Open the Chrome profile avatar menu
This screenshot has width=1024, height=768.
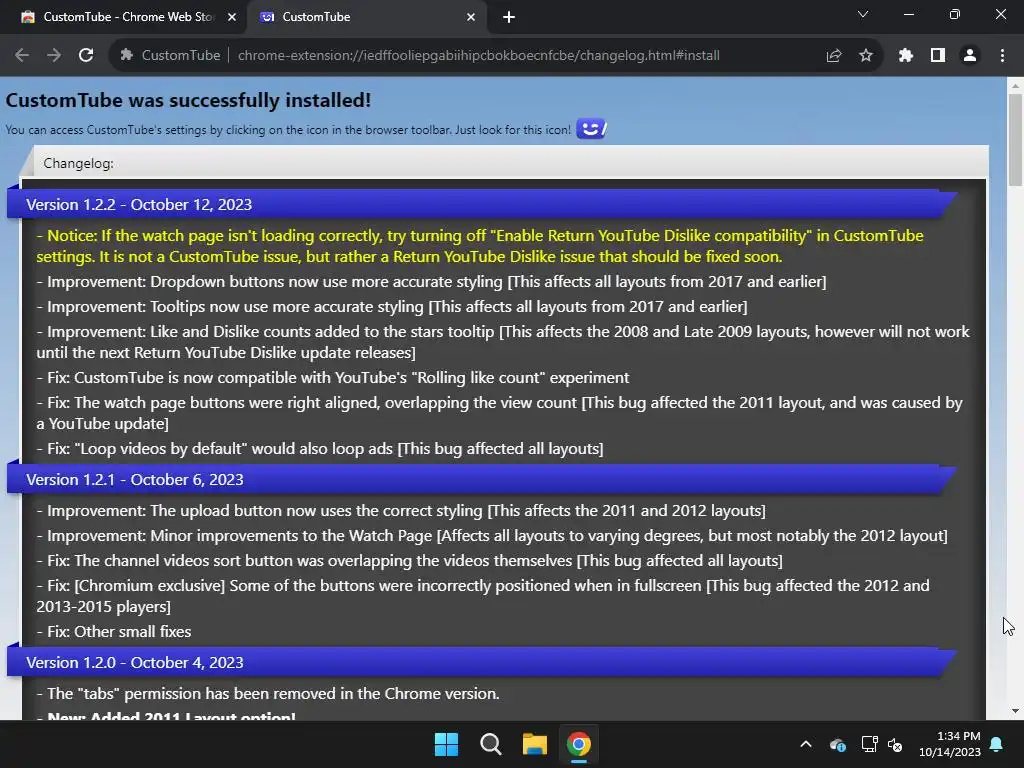click(x=970, y=56)
